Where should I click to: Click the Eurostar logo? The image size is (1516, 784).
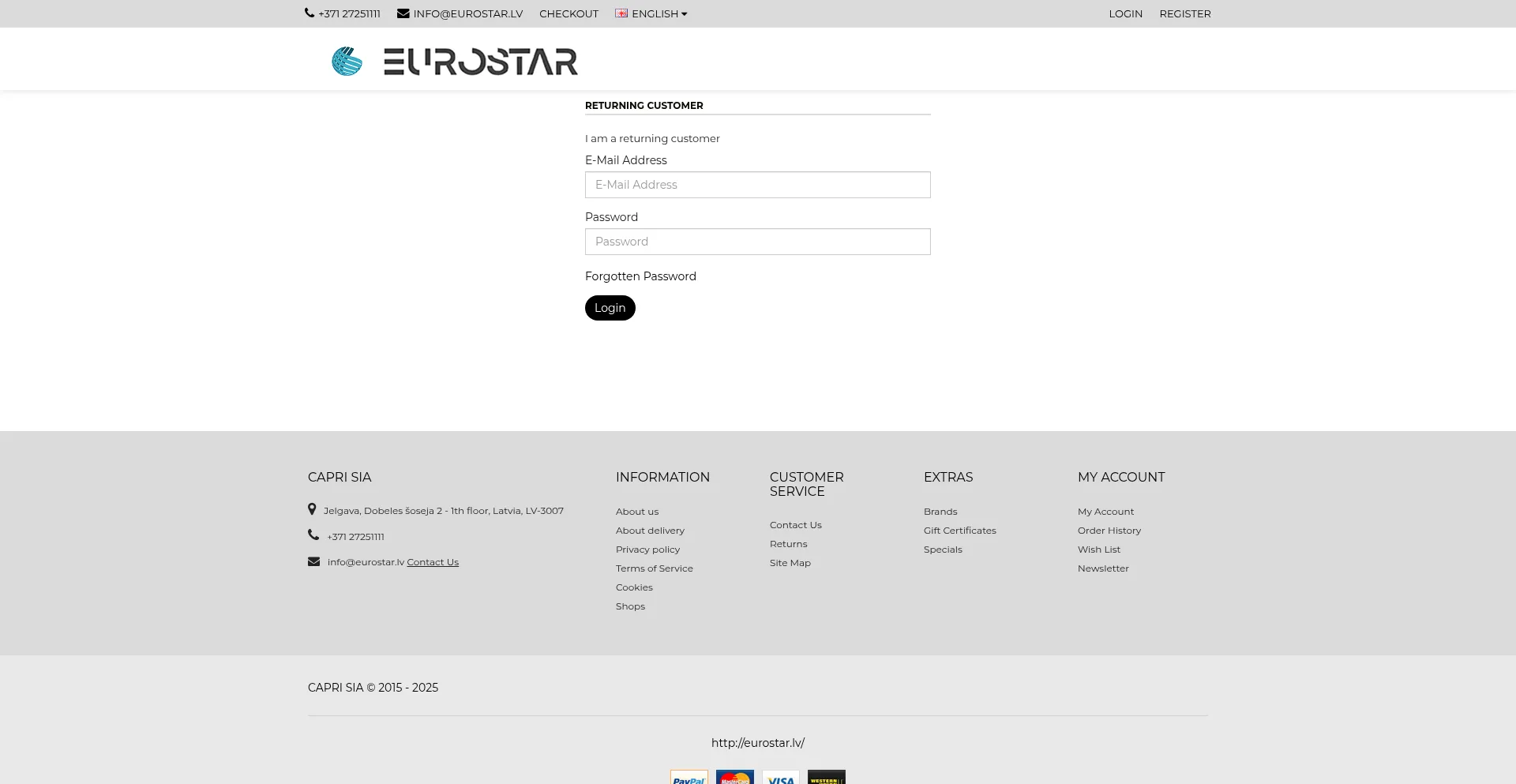point(455,61)
